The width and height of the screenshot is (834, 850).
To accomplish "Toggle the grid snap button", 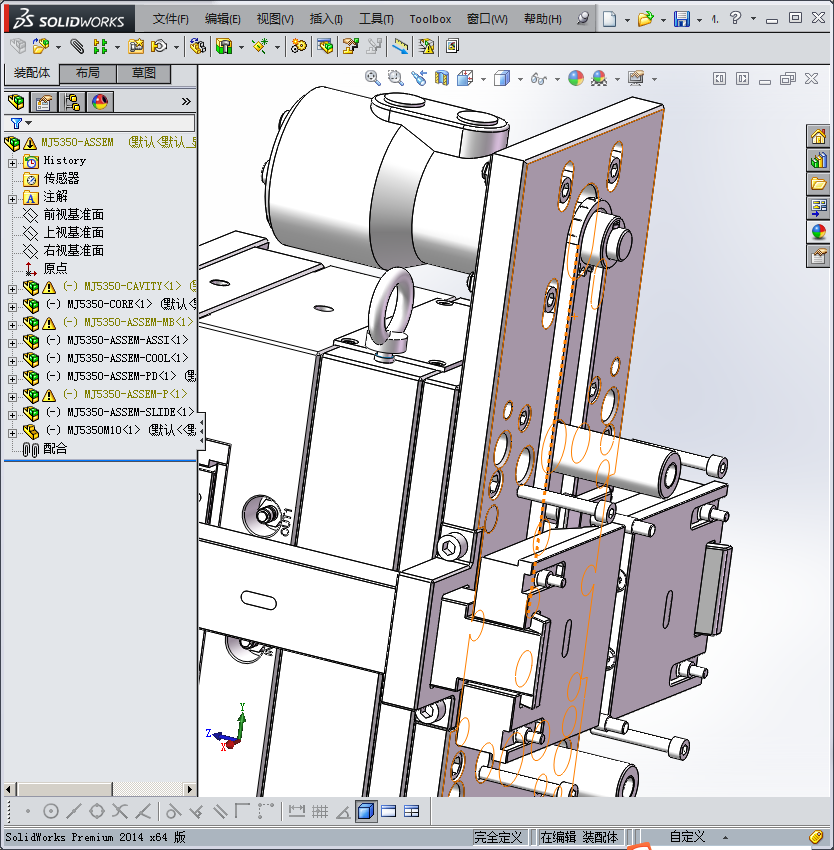I will point(320,812).
